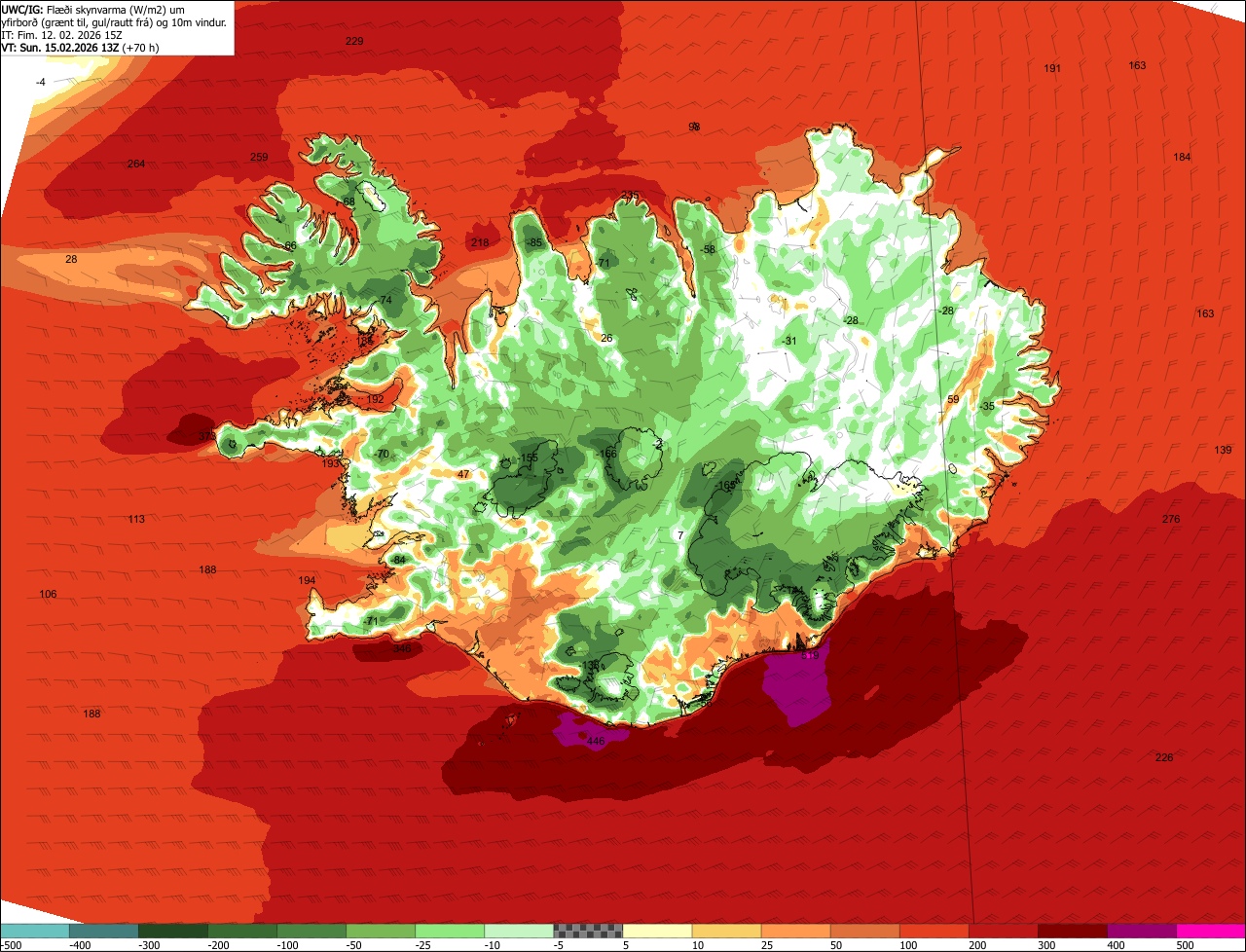Click the init time text 'IT: Fim. 12. 02. 2026 15Z'
Viewport: 1246px width, 952px height.
[x=62, y=34]
